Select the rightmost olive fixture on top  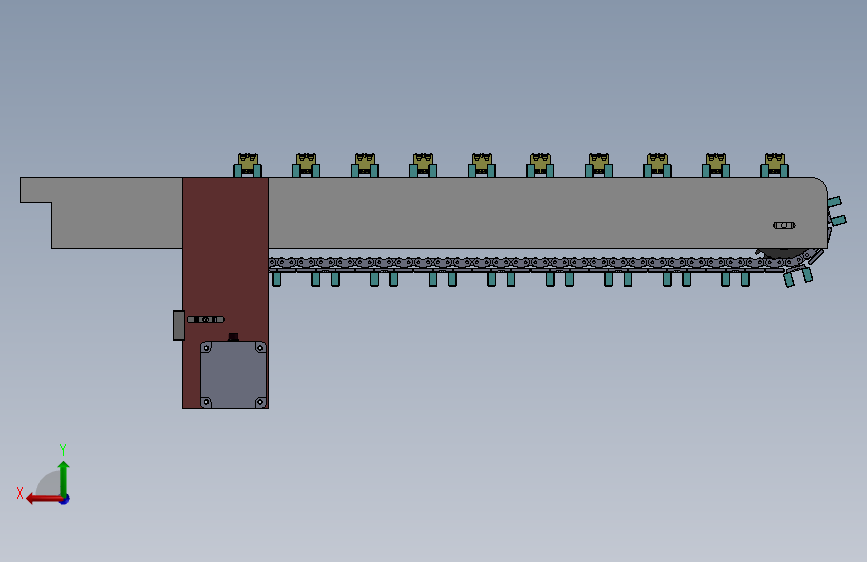tap(774, 165)
